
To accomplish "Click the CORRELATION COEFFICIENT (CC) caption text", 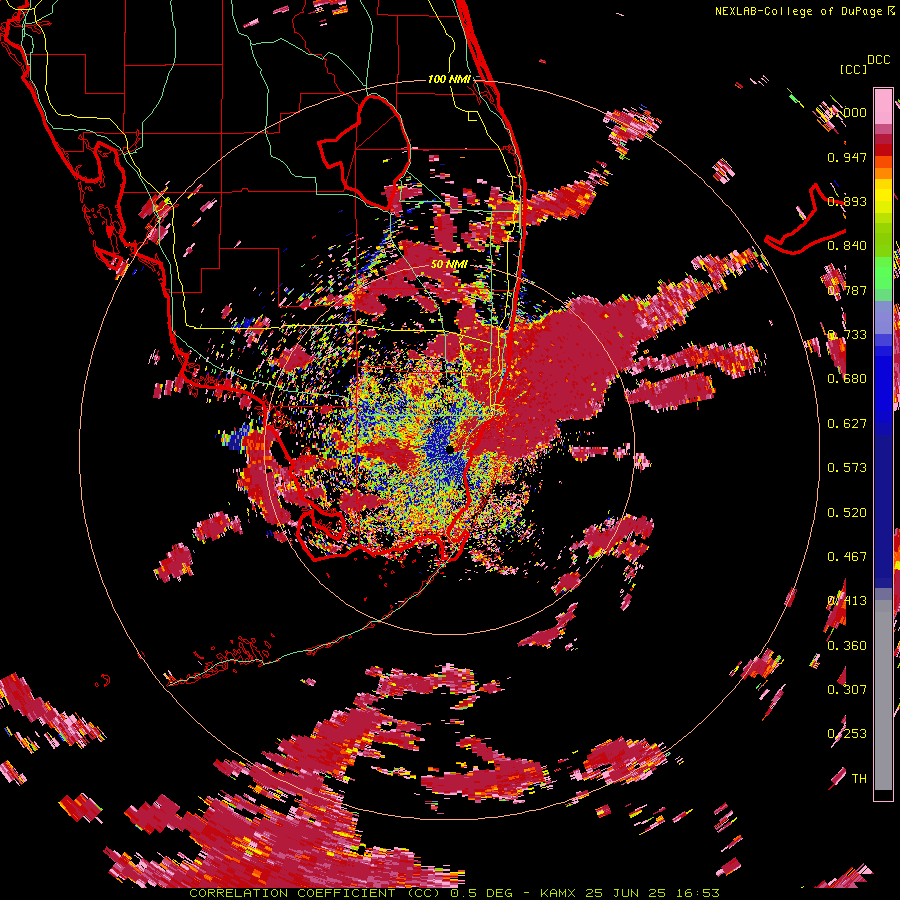I will tap(315, 893).
